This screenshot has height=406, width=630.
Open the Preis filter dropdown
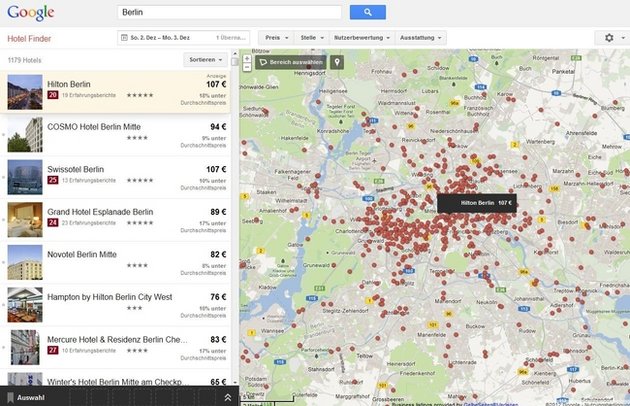pos(274,37)
